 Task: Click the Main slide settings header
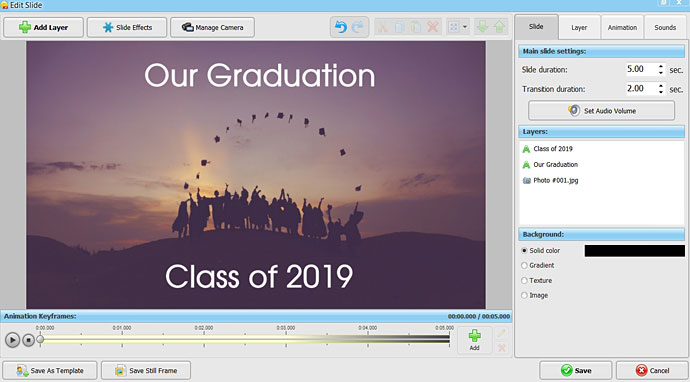(601, 51)
